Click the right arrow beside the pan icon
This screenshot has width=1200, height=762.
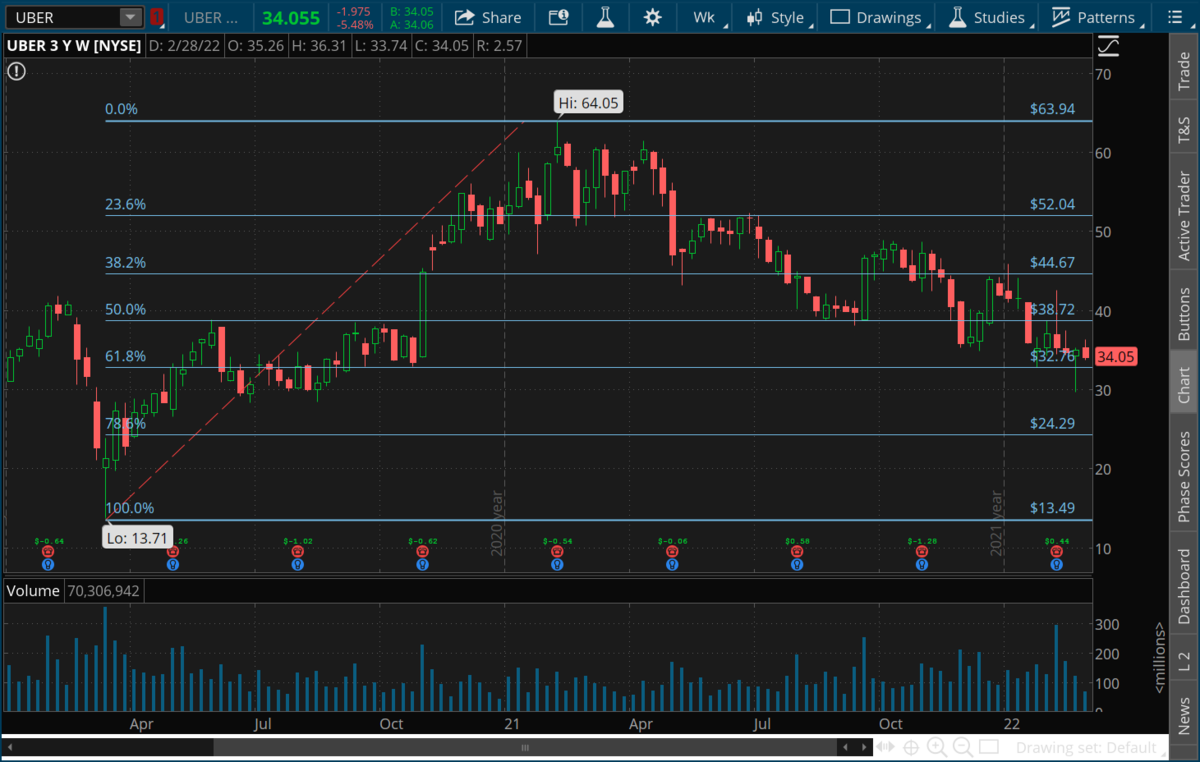point(864,747)
